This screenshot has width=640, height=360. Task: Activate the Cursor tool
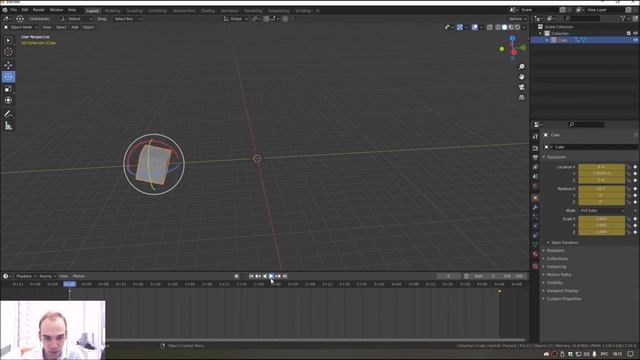(x=8, y=52)
